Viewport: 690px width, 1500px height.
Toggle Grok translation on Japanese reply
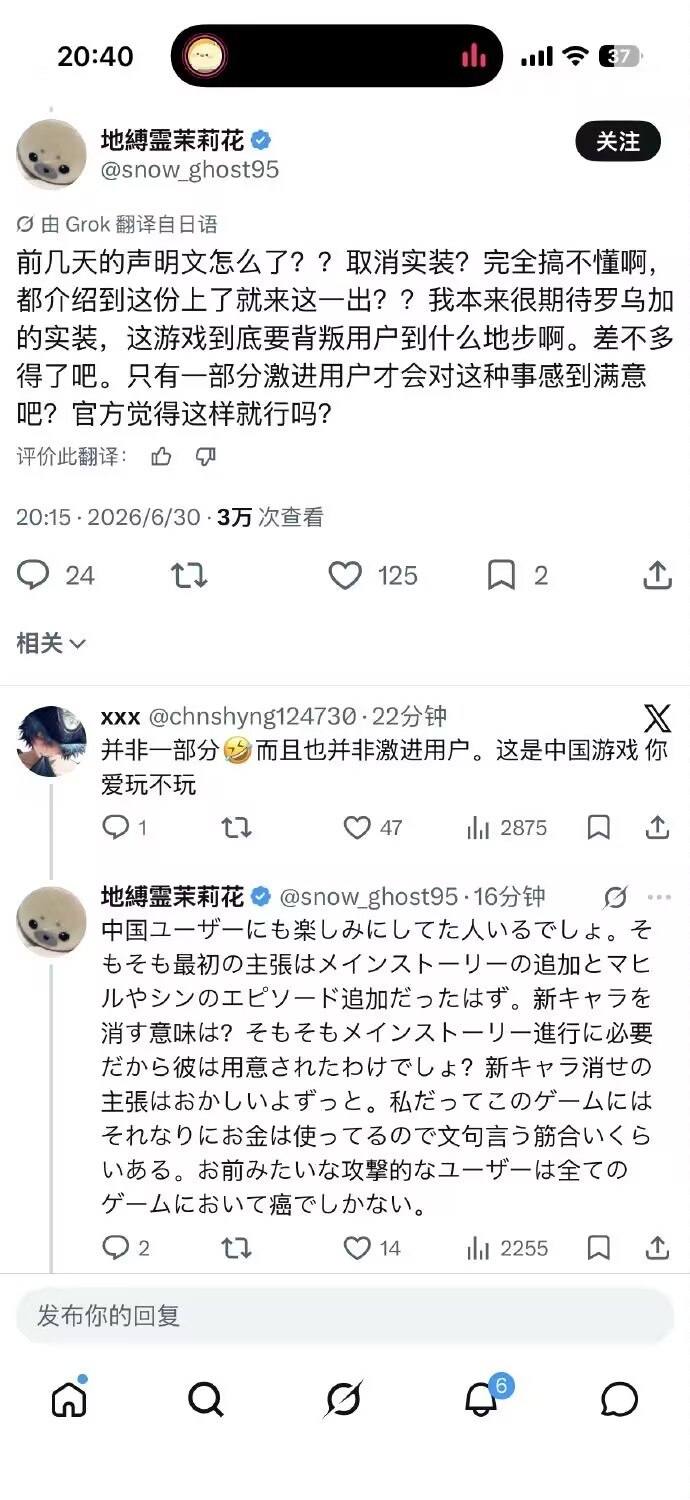[x=616, y=897]
